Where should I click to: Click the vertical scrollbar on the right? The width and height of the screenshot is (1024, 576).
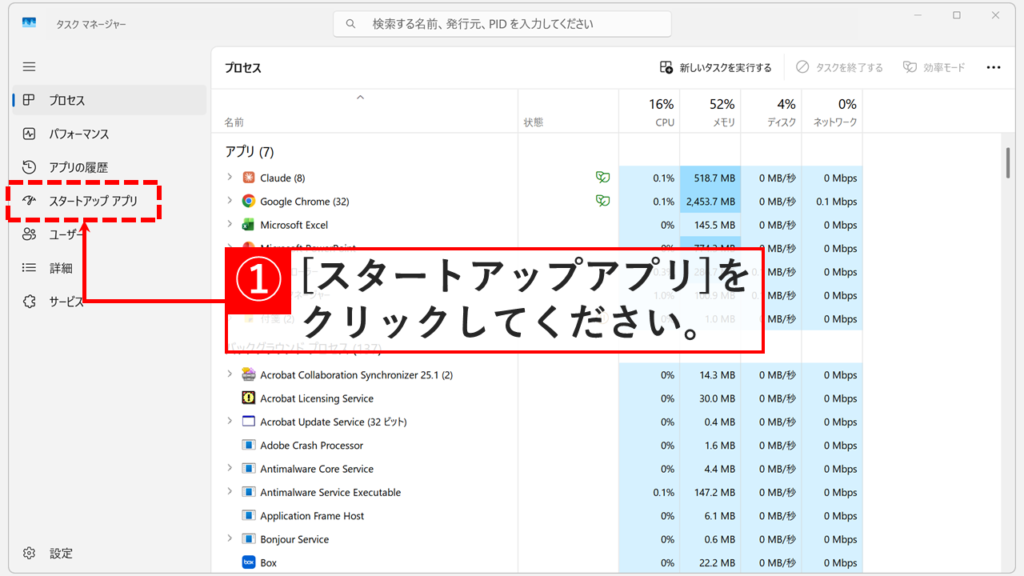(1009, 163)
